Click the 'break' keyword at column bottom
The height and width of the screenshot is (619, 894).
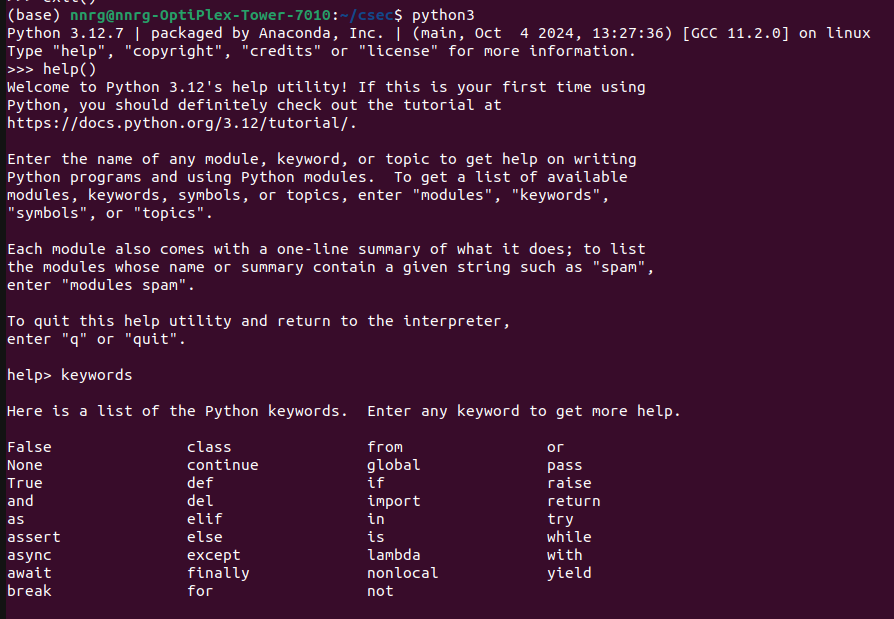point(29,591)
